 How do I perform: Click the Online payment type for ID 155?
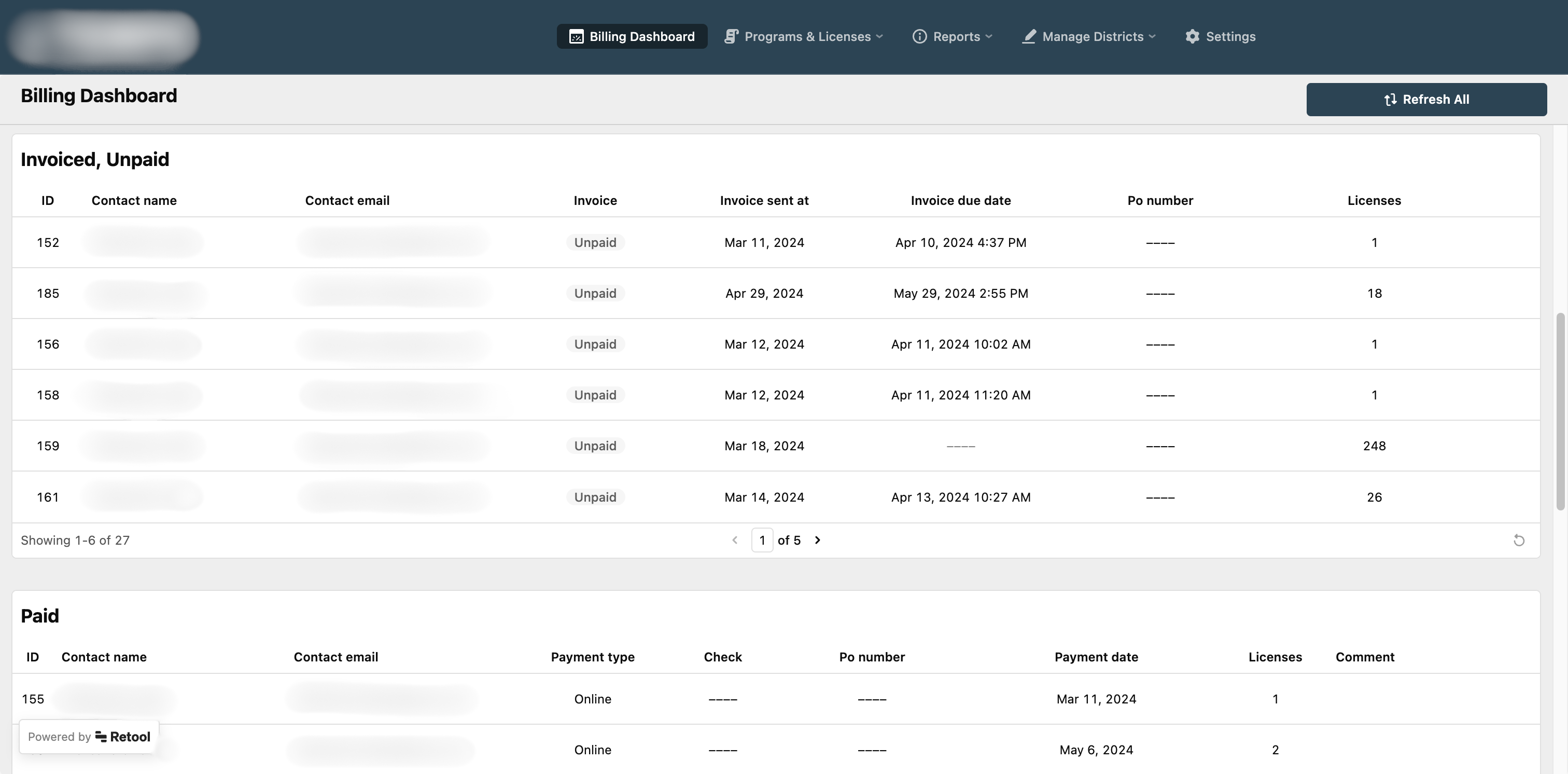(592, 699)
